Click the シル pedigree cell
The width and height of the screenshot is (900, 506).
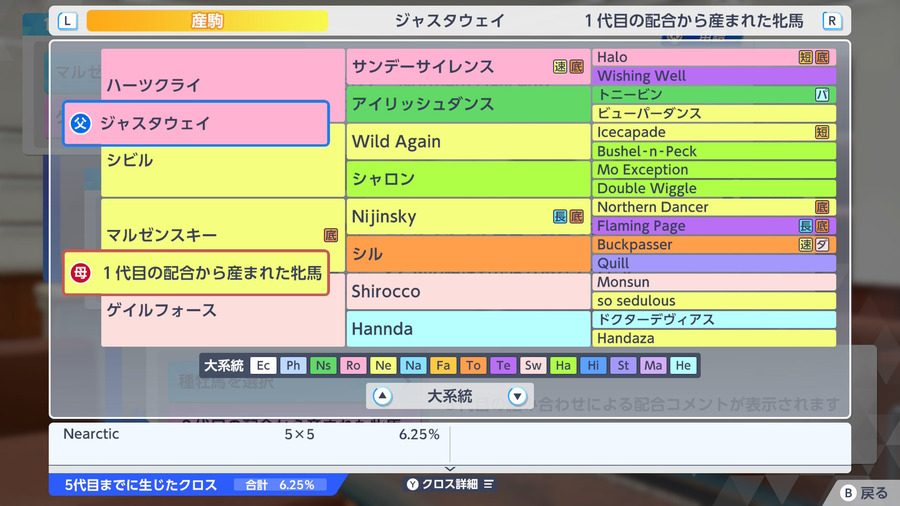pos(468,254)
